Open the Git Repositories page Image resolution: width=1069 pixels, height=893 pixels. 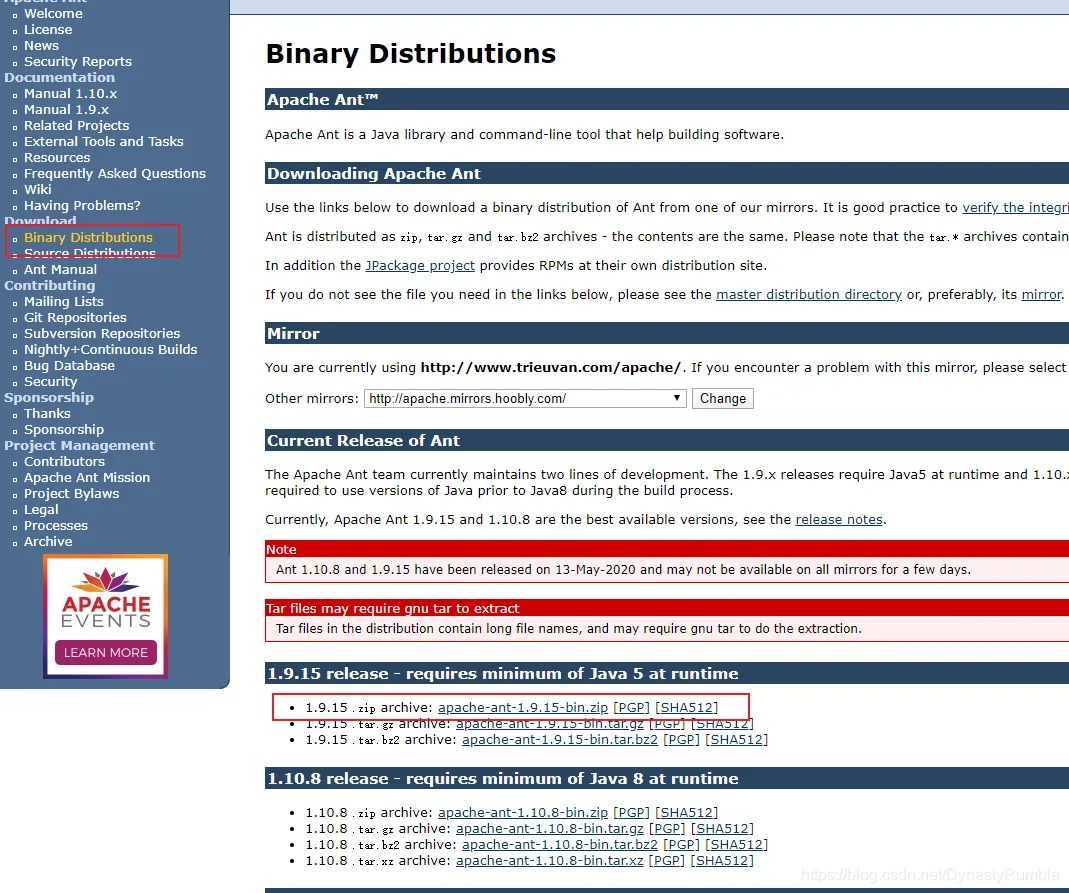coord(75,317)
